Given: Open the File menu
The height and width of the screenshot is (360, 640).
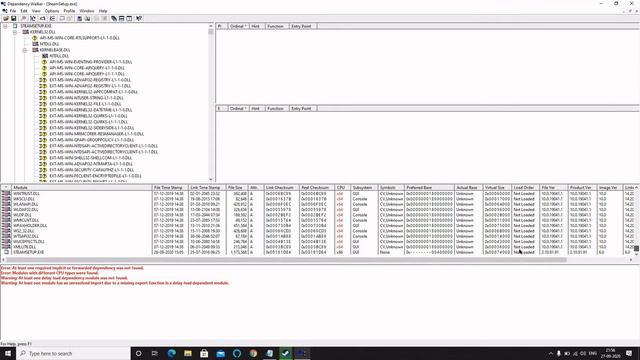Looking at the screenshot, I should [x=13, y=11].
